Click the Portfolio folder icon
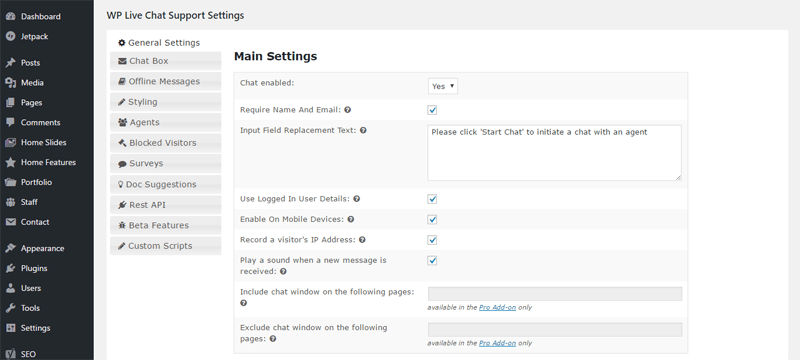This screenshot has height=360, width=800. pyautogui.click(x=10, y=182)
